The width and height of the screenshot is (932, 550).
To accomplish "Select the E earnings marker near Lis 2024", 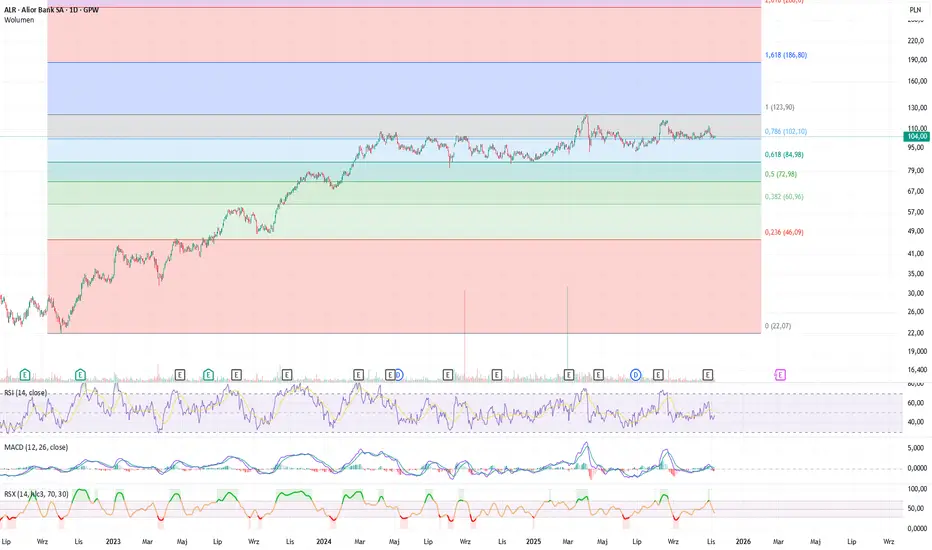I will tap(497, 375).
